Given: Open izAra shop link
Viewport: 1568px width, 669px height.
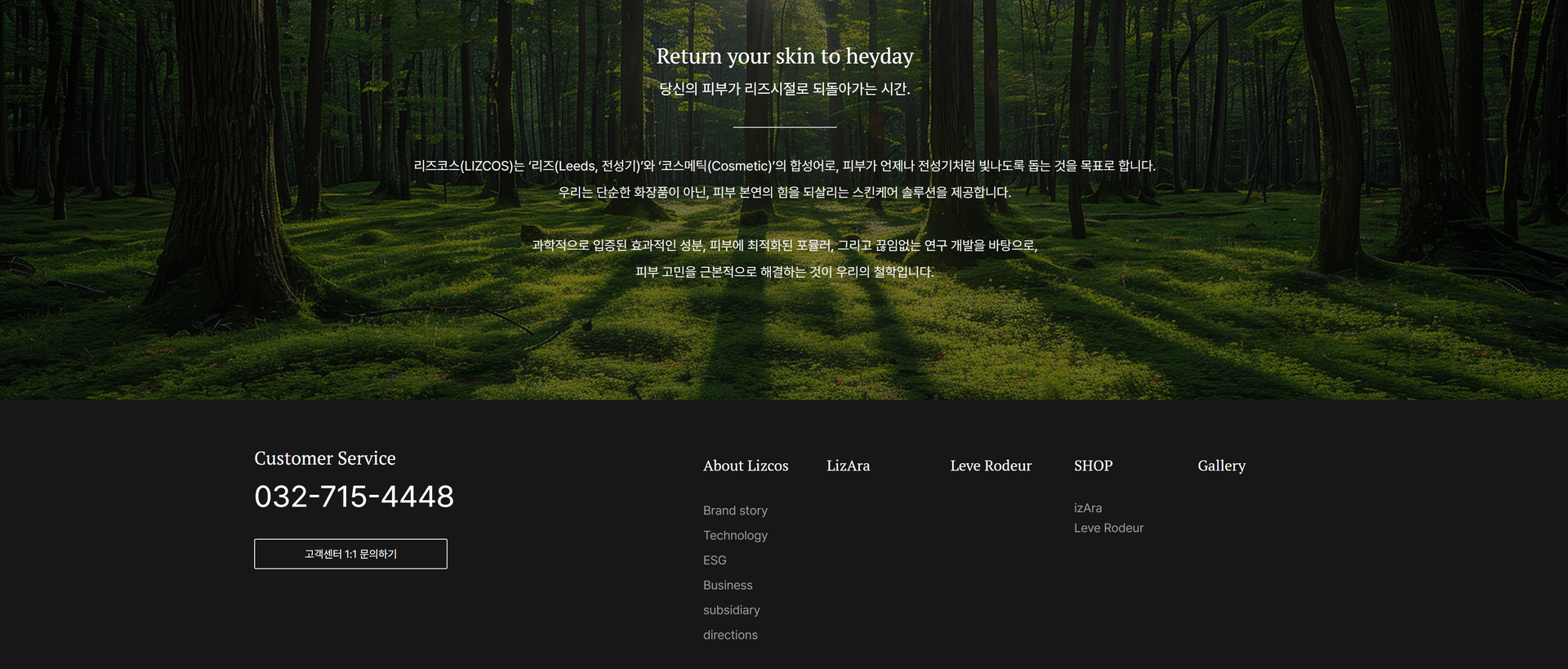Looking at the screenshot, I should pos(1088,508).
